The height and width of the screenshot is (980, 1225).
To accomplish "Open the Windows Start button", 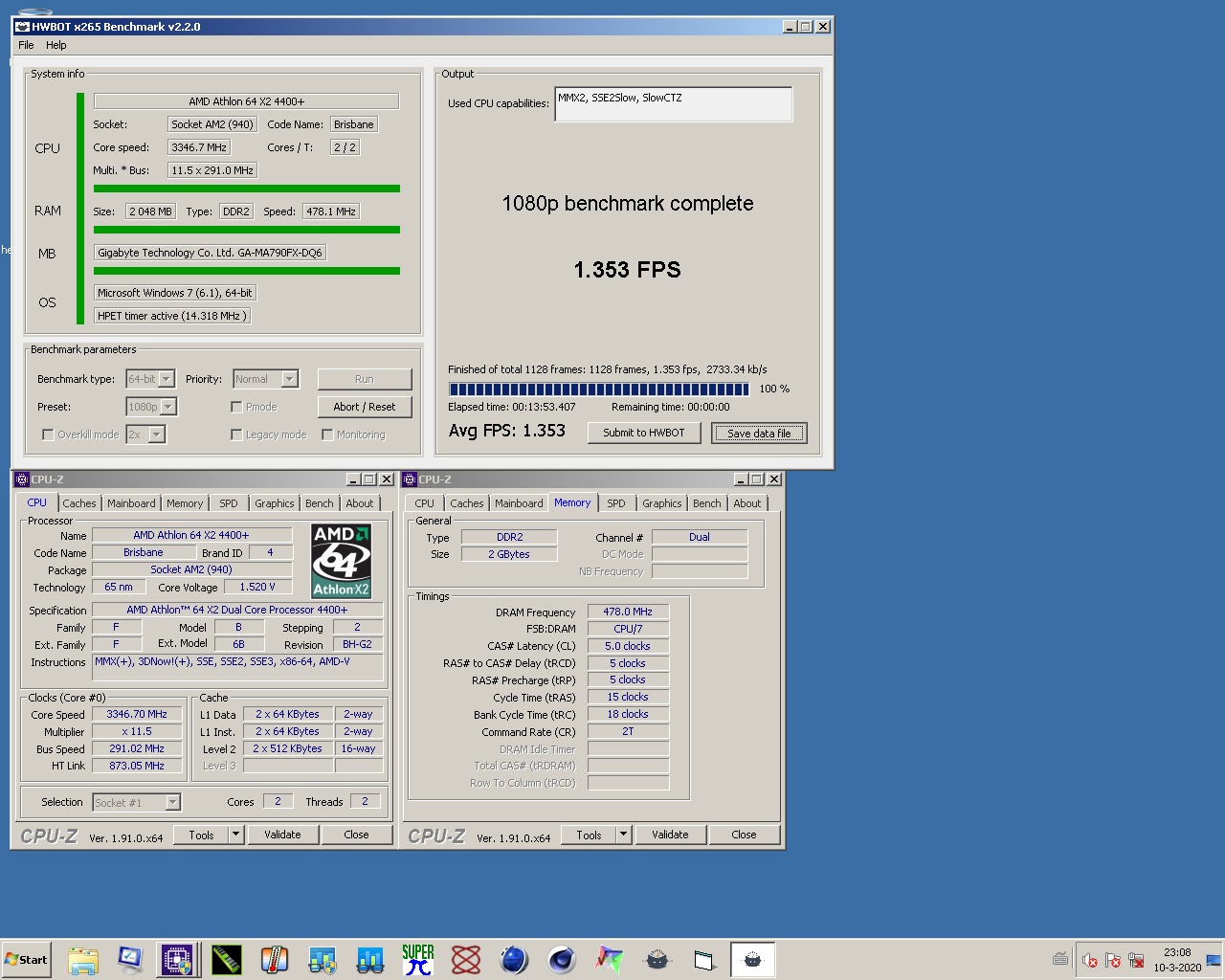I will [27, 960].
